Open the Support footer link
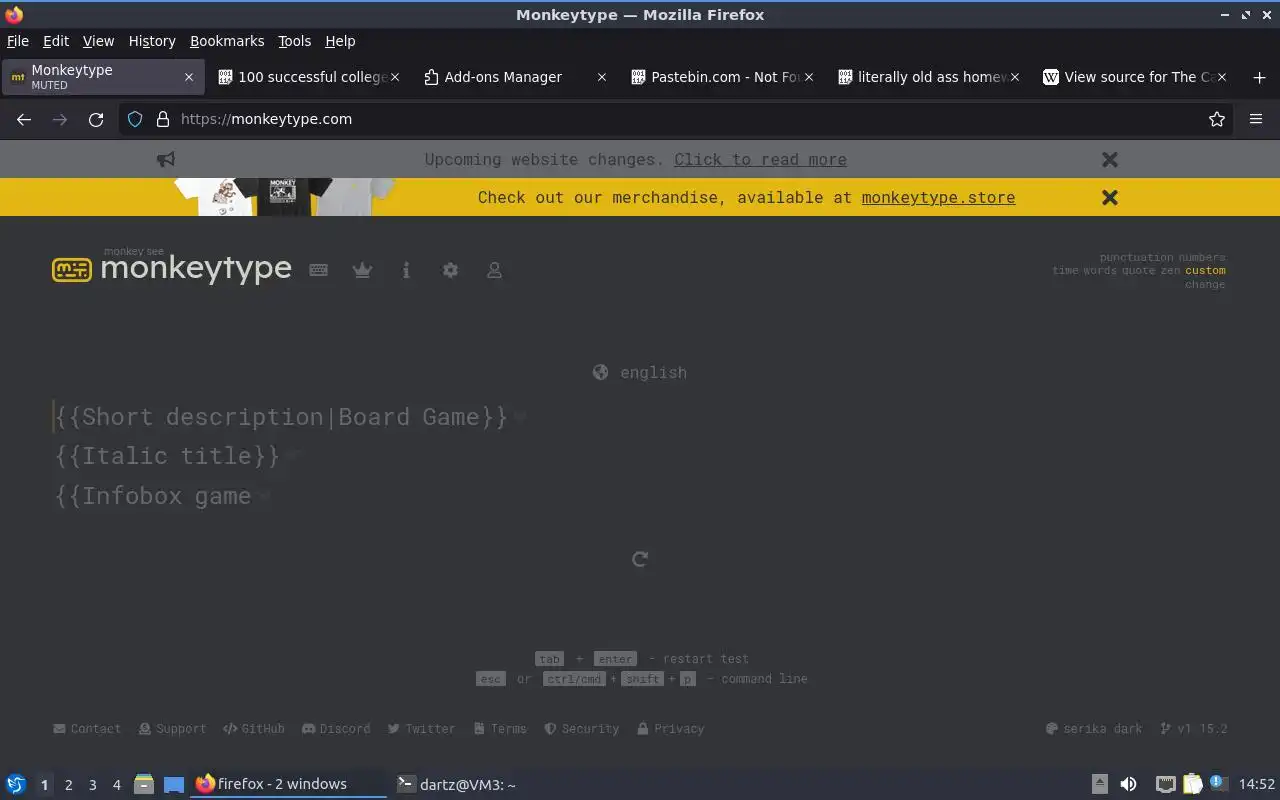Image resolution: width=1280 pixels, height=800 pixels. tap(172, 728)
